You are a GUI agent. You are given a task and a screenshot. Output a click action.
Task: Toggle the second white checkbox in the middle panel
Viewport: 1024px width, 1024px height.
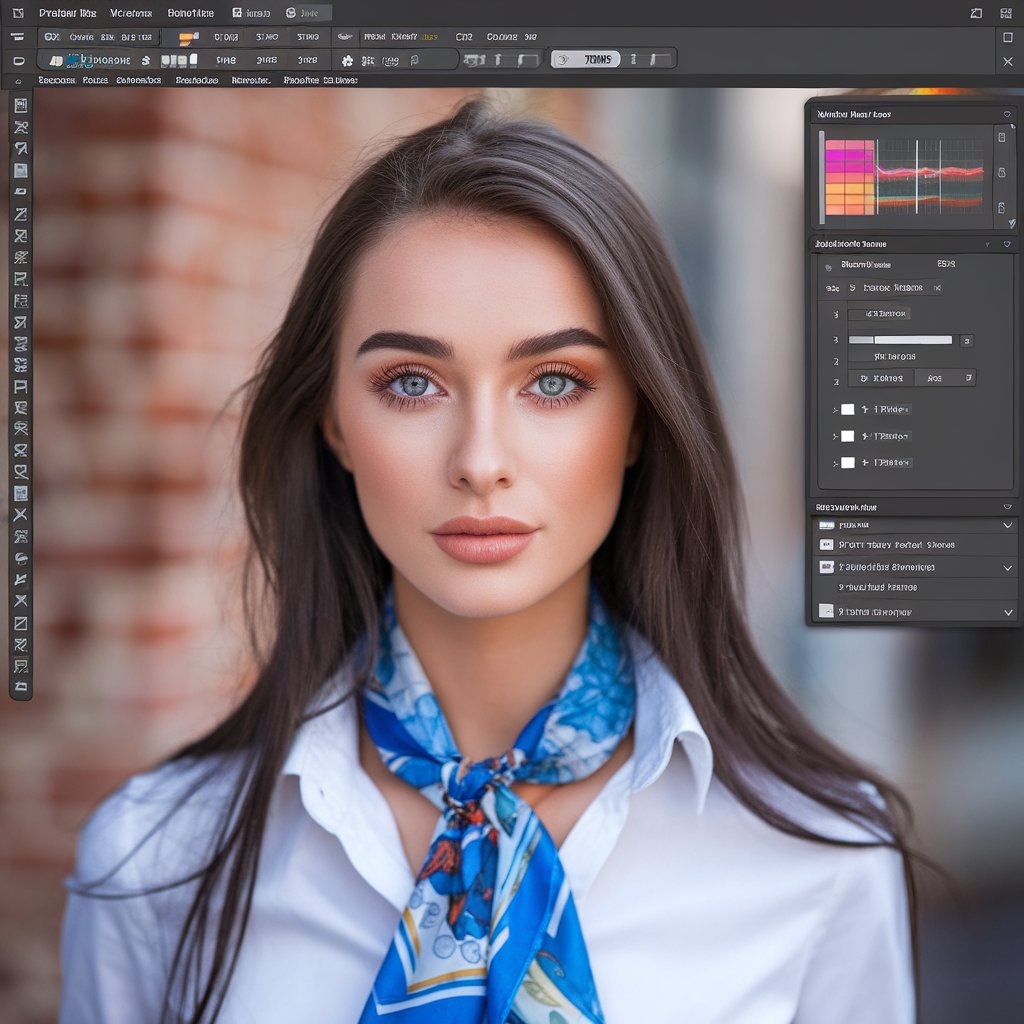(847, 436)
